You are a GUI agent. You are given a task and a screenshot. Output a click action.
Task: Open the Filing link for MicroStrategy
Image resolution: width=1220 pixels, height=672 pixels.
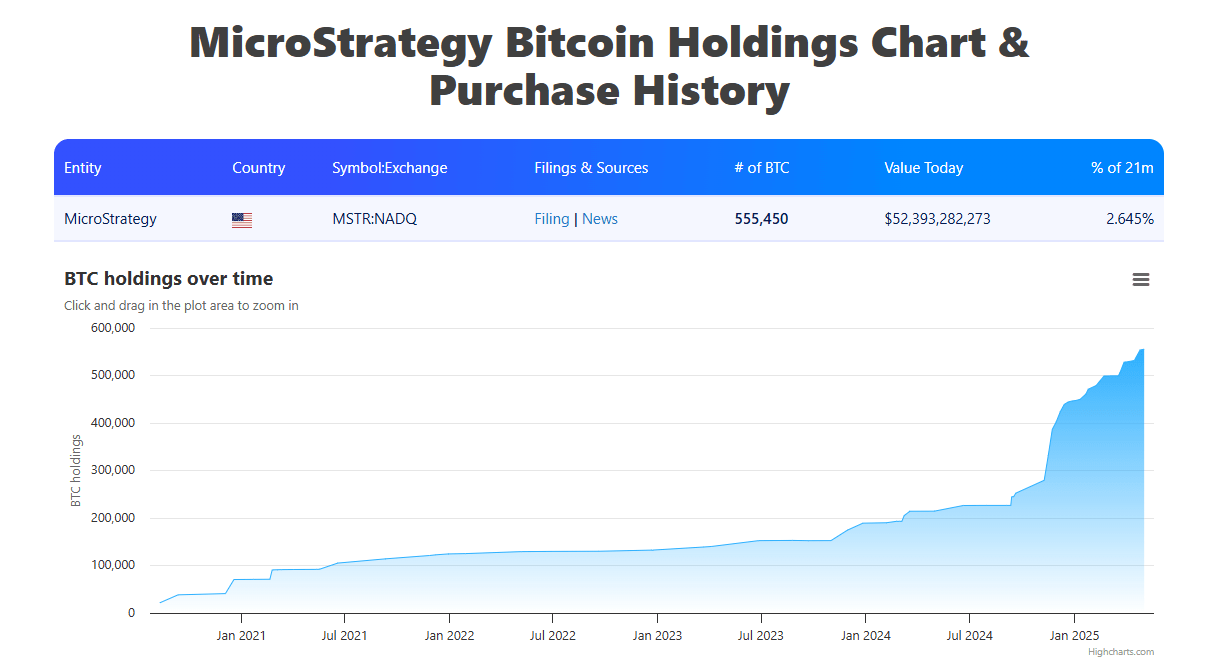[552, 219]
